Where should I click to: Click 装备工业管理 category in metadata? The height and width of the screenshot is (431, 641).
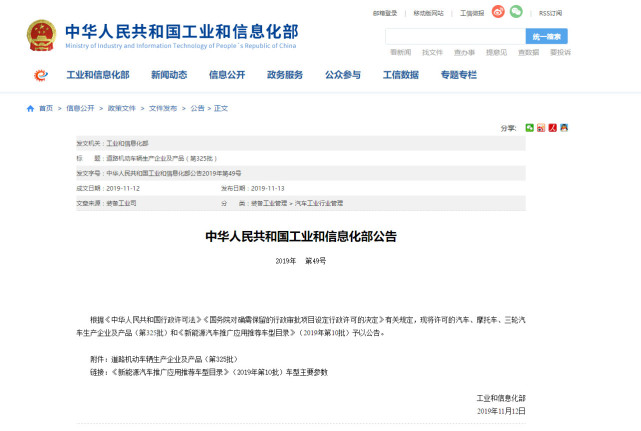pos(269,203)
